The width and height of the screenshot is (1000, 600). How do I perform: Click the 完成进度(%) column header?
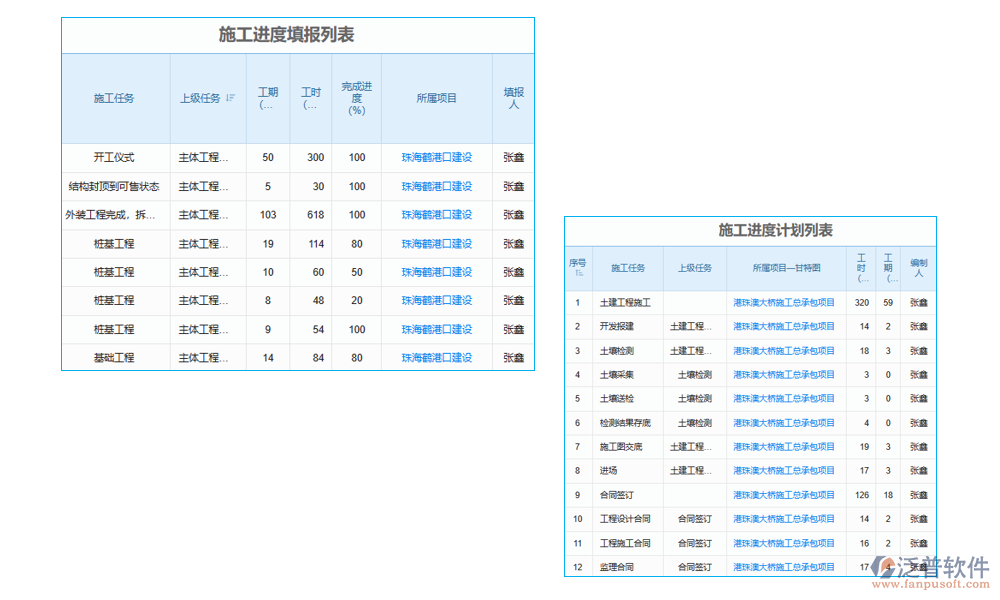click(356, 99)
